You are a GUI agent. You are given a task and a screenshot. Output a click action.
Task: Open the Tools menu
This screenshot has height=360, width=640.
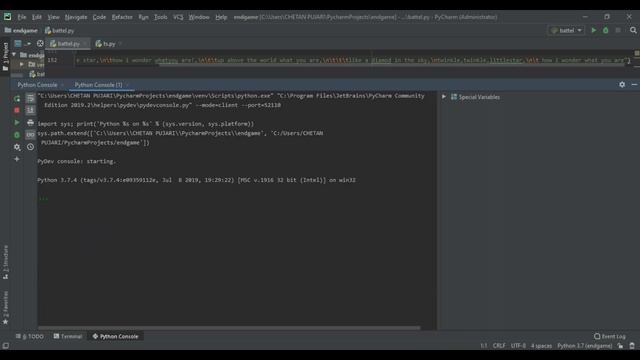(160, 17)
